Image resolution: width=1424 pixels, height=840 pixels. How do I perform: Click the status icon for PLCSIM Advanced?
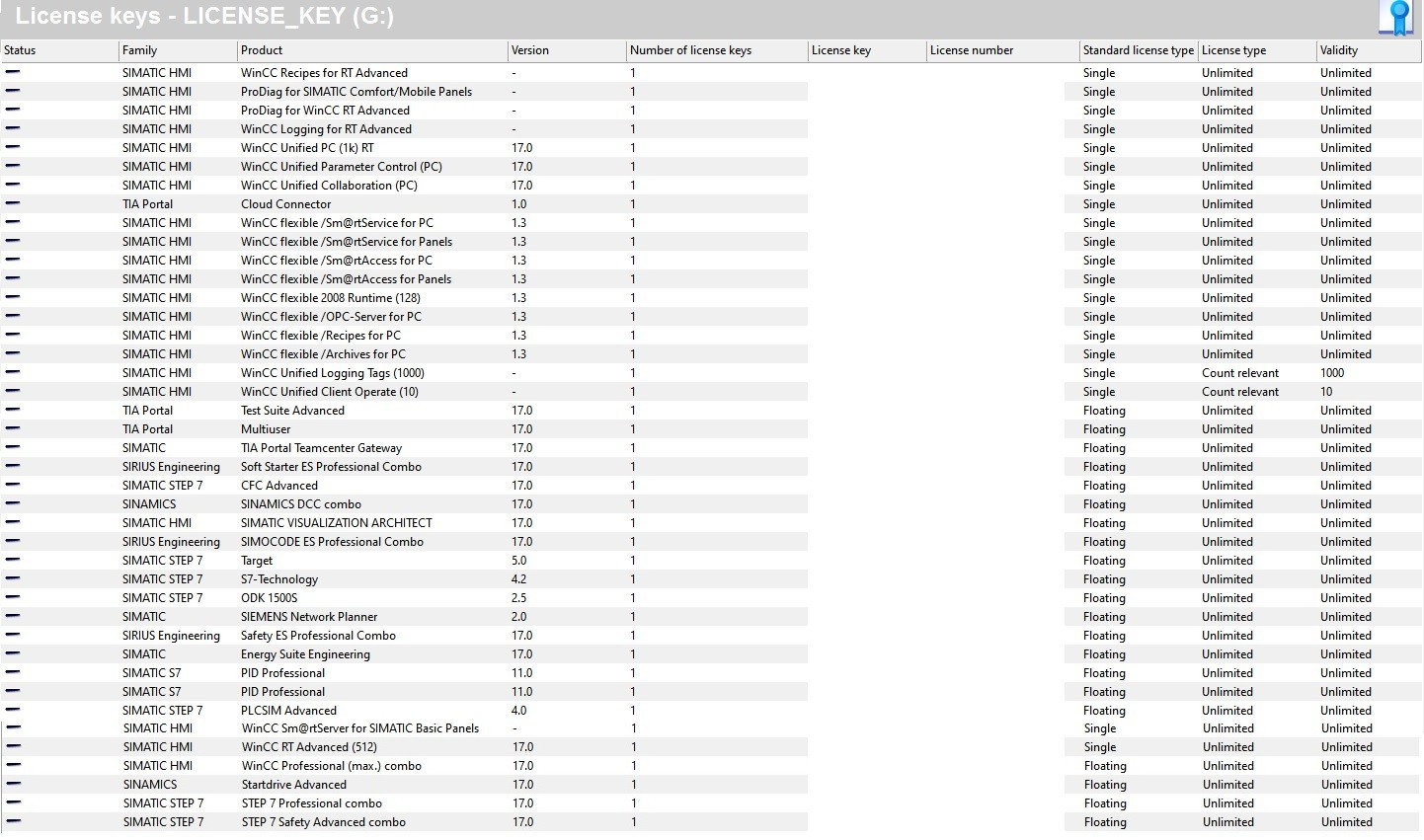coord(13,710)
